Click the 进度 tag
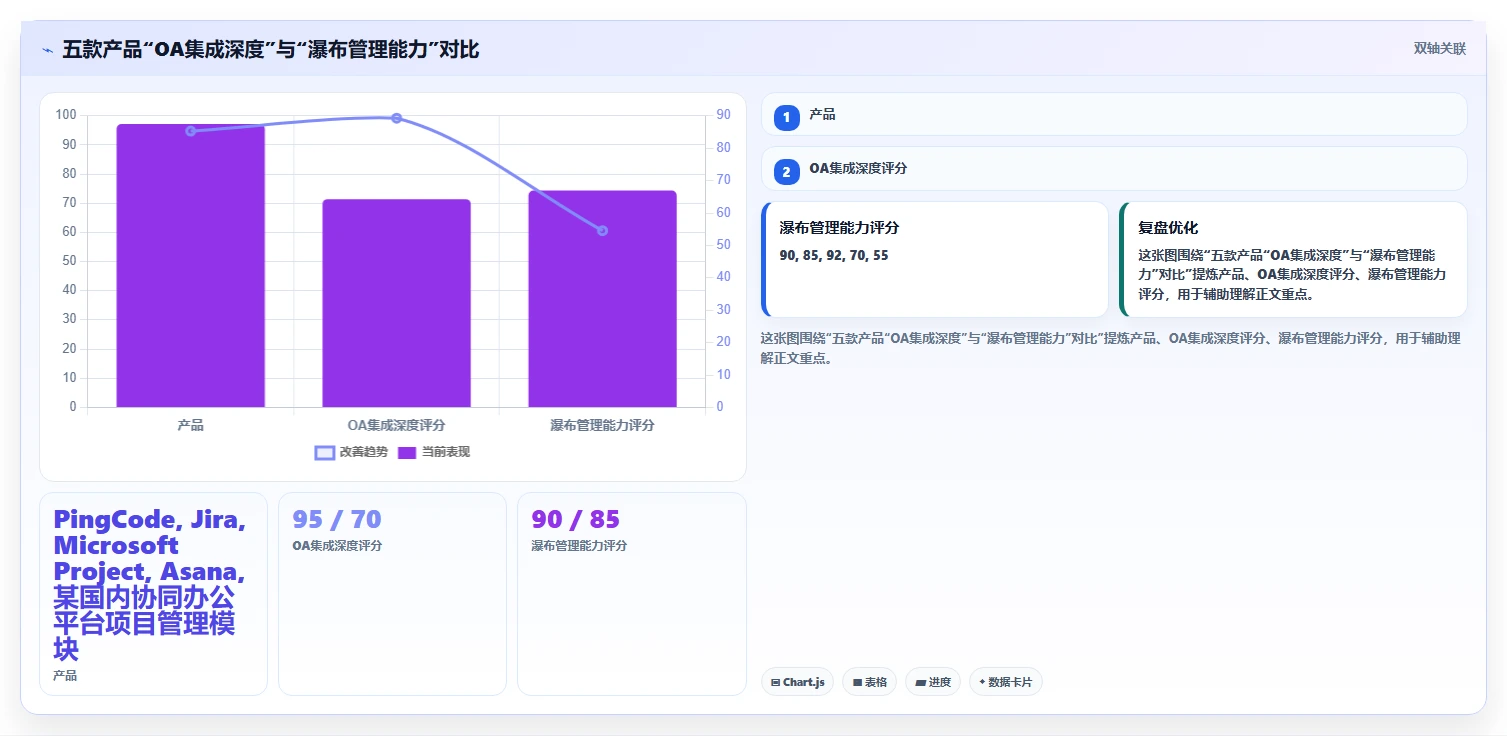 click(933, 682)
